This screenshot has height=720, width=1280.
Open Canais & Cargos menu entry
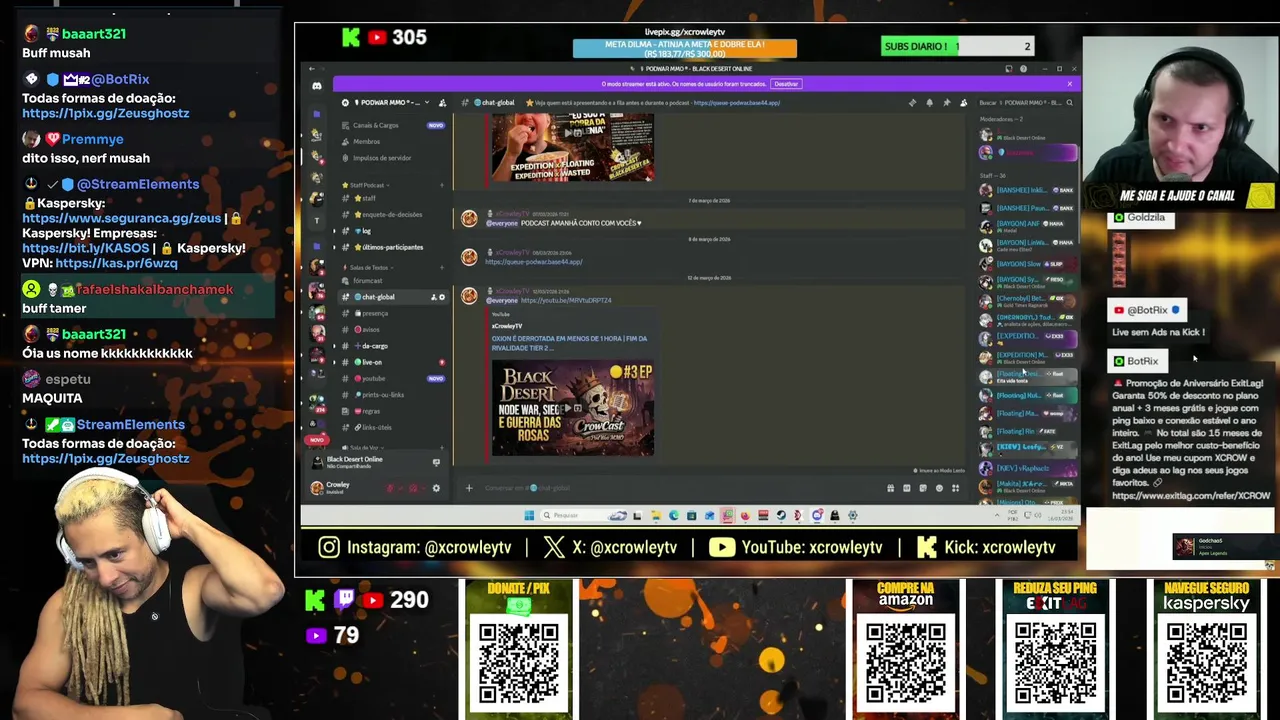point(392,125)
